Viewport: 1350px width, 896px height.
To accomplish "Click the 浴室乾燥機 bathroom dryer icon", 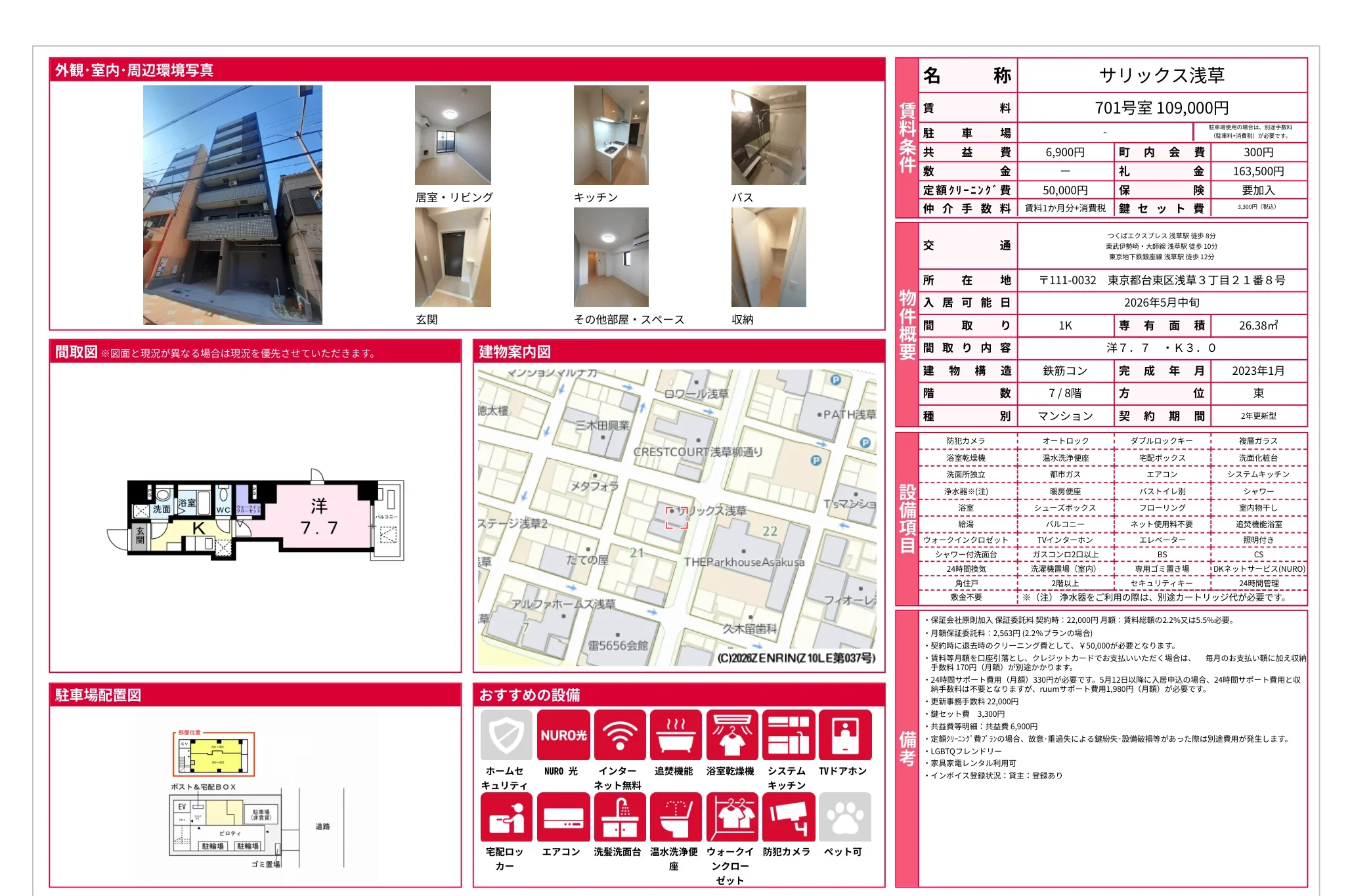I will click(732, 735).
